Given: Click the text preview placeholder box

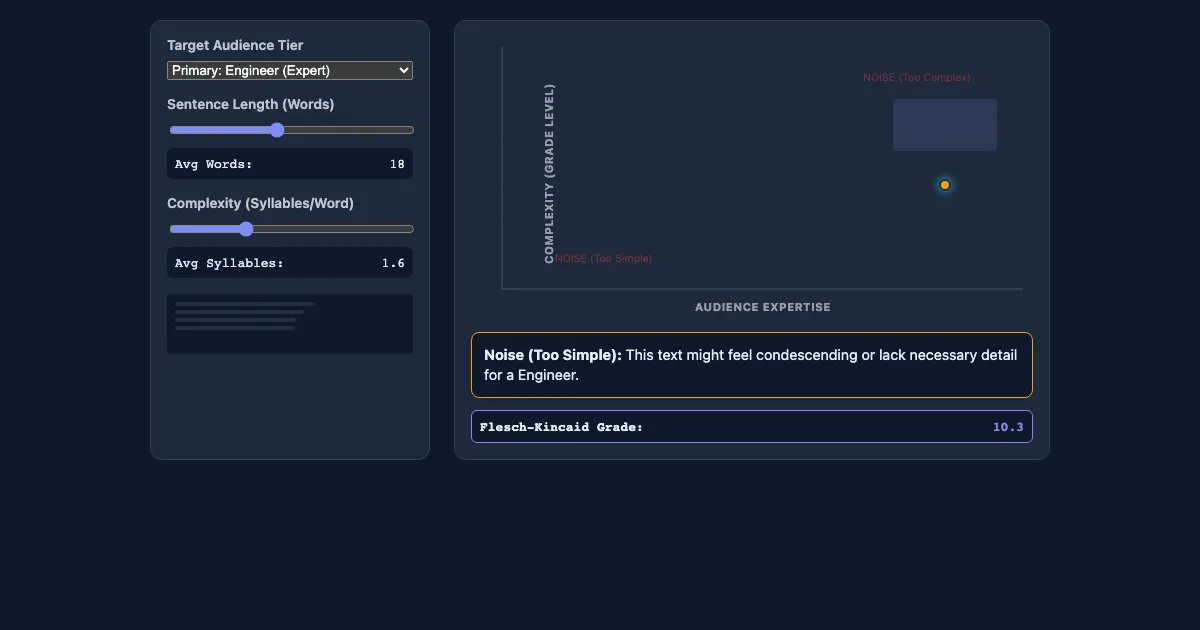Looking at the screenshot, I should tap(290, 324).
